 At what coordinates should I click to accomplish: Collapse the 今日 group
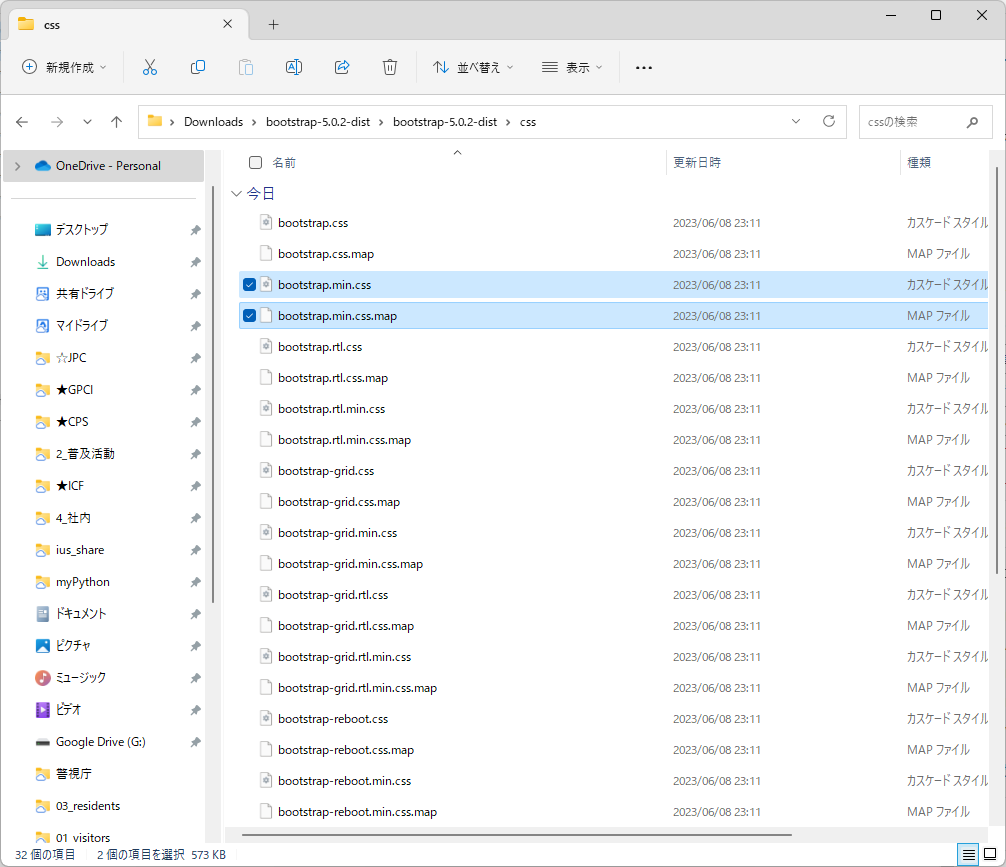(236, 193)
